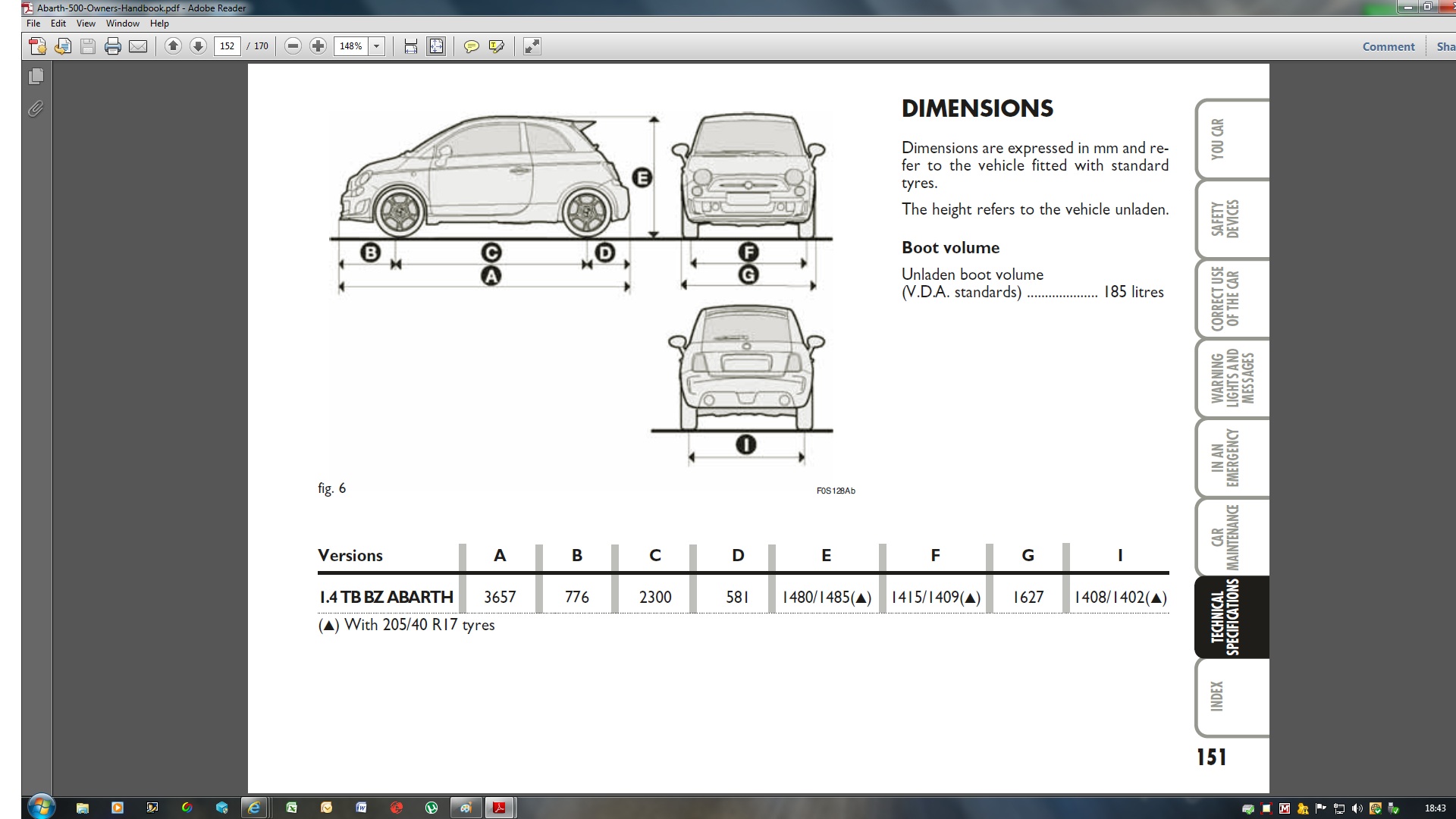Image resolution: width=1456 pixels, height=819 pixels.
Task: Click the fit one full page icon
Action: (x=436, y=46)
